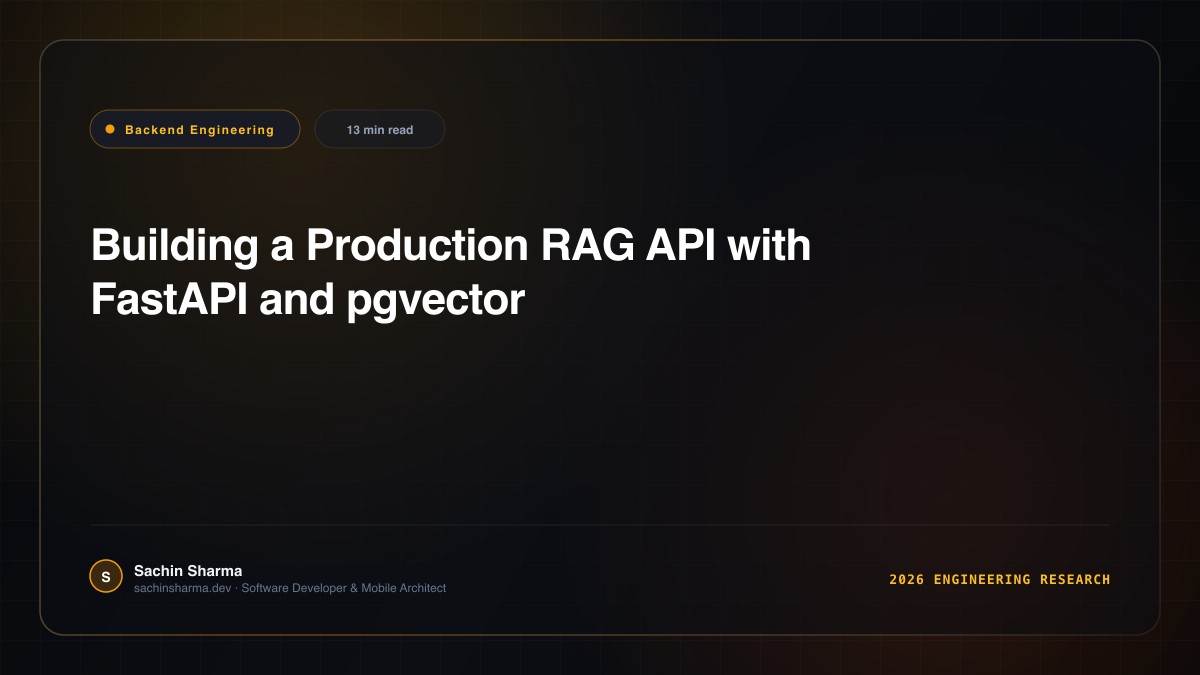Click the 2026 year in the footer label
This screenshot has height=675, width=1200.
click(907, 580)
